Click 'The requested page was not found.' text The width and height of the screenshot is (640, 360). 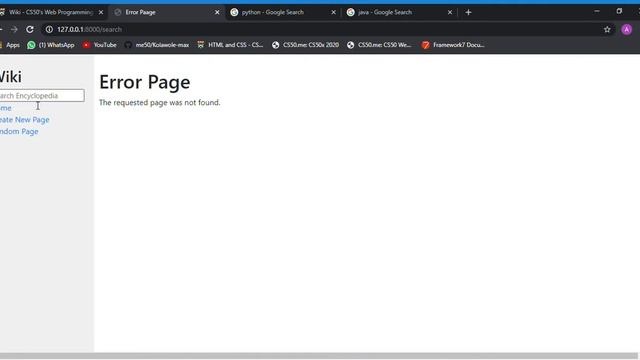(160, 102)
